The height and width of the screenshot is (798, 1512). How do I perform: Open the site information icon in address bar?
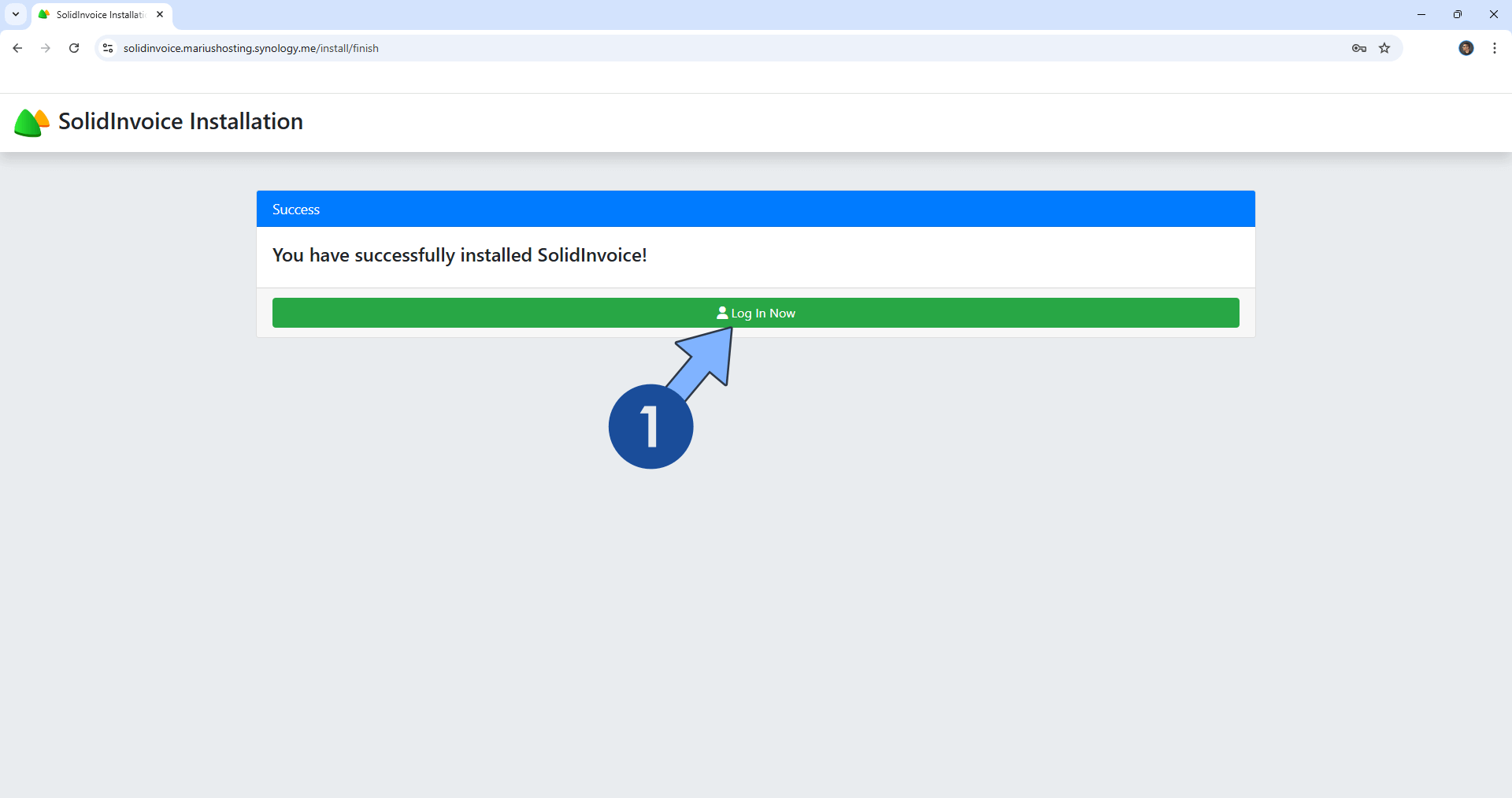[x=108, y=48]
